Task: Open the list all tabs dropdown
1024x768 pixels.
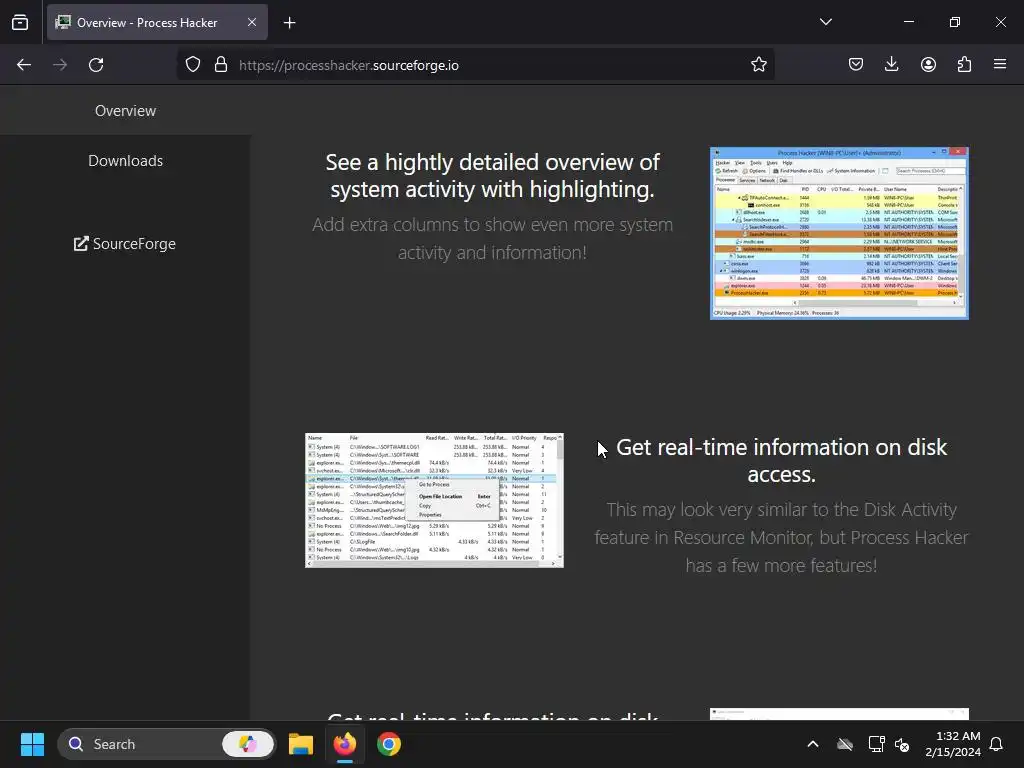Action: pos(825,22)
